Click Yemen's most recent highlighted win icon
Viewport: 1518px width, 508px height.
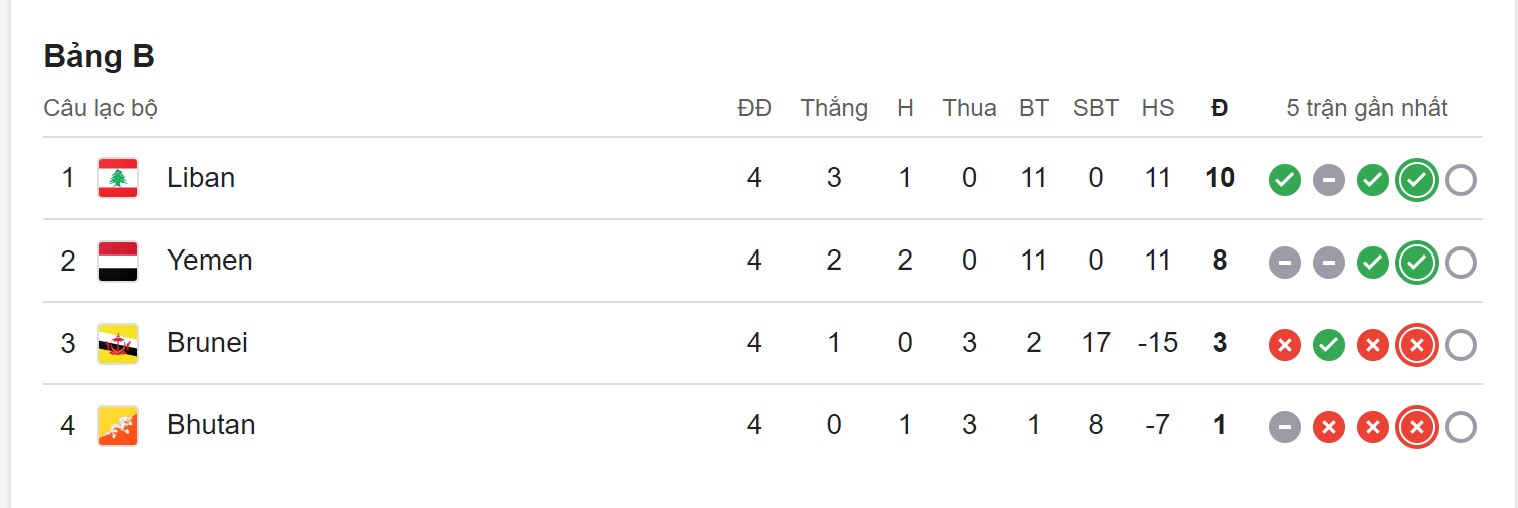1416,263
